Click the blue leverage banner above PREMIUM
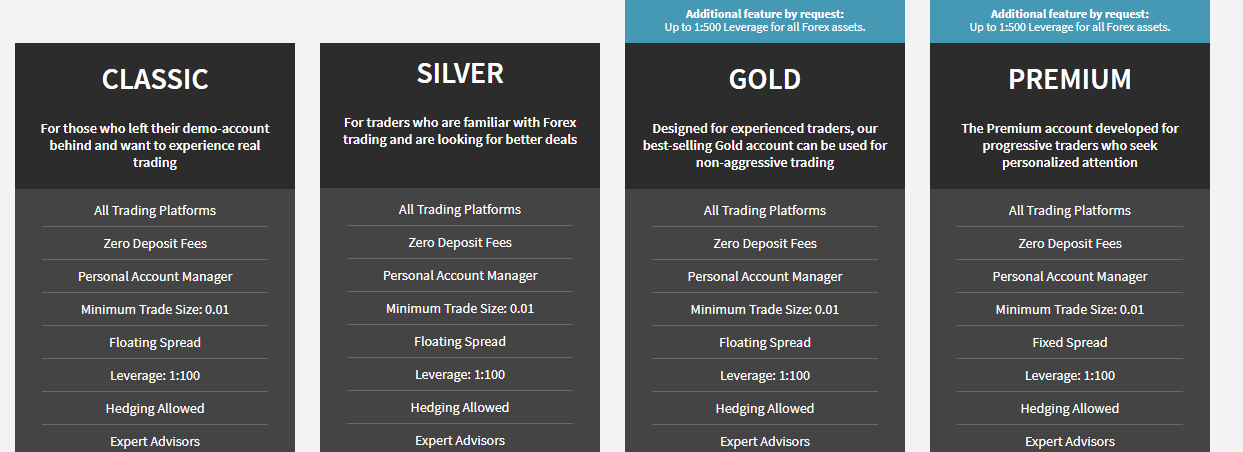Image resolution: width=1243 pixels, height=452 pixels. coord(1070,21)
